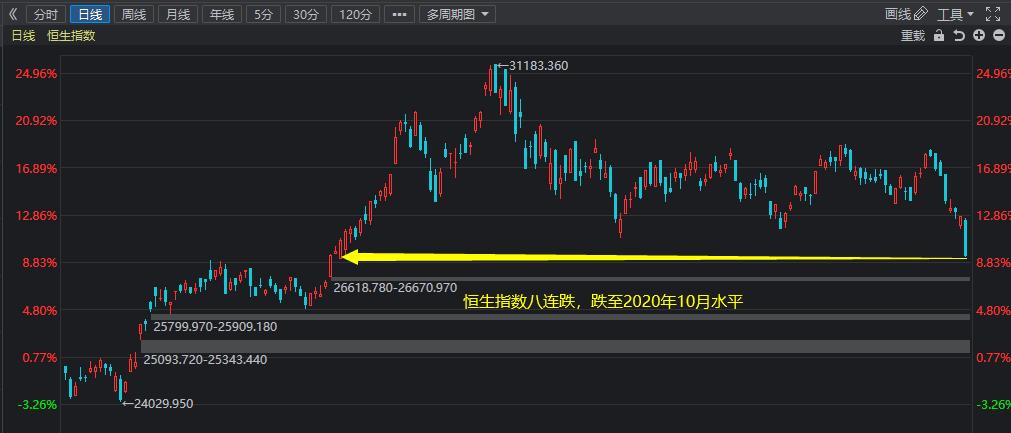Click the 25093.720-25343.440 gap label
The image size is (1011, 433).
pos(205,360)
